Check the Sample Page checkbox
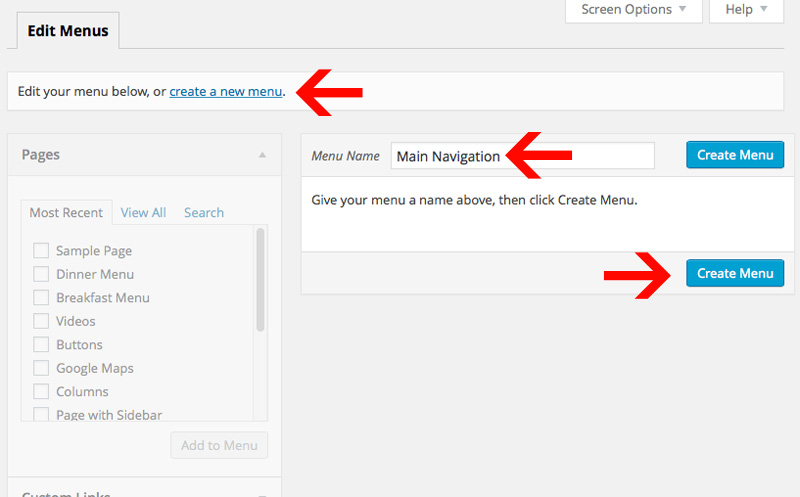 coord(41,251)
